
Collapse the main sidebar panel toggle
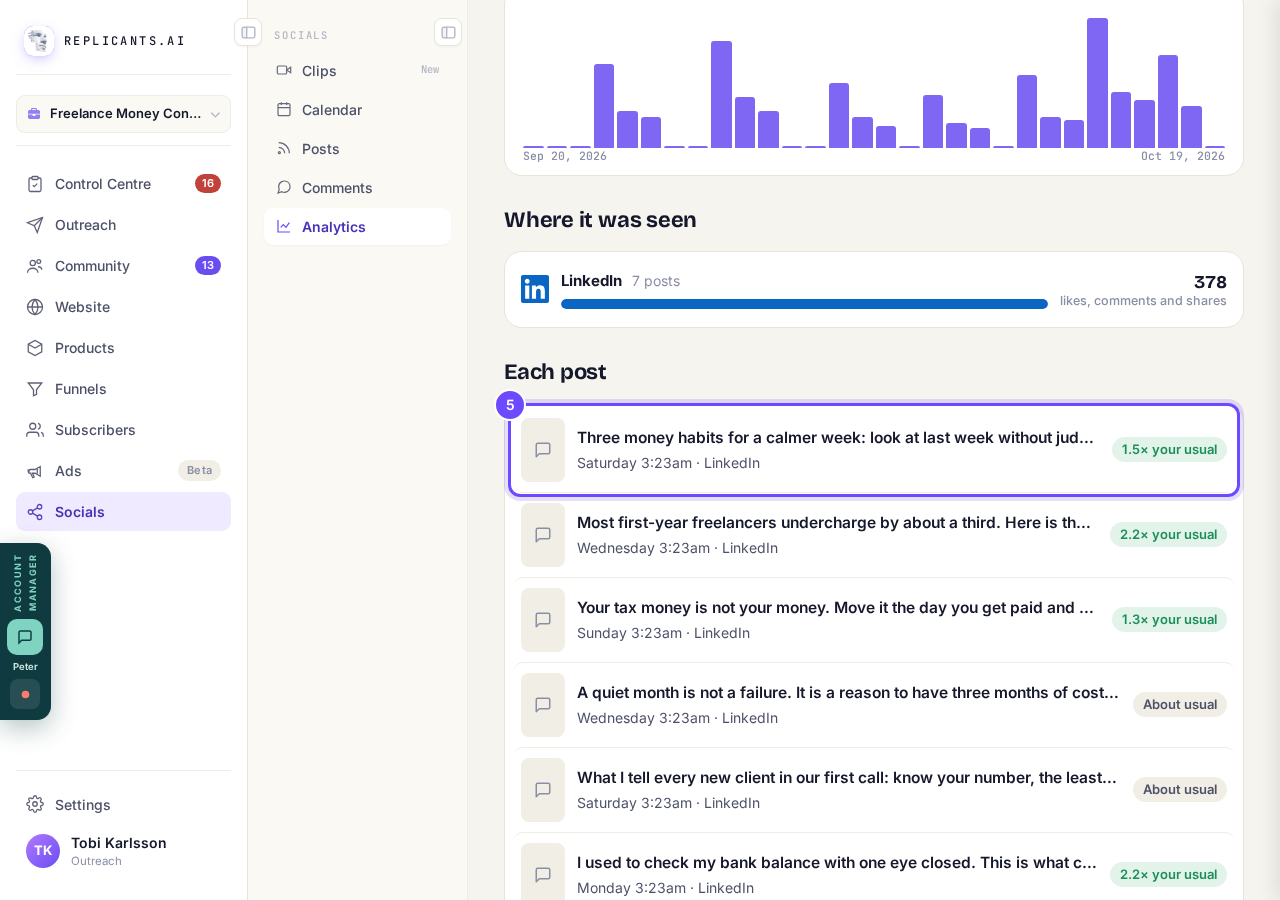click(248, 32)
